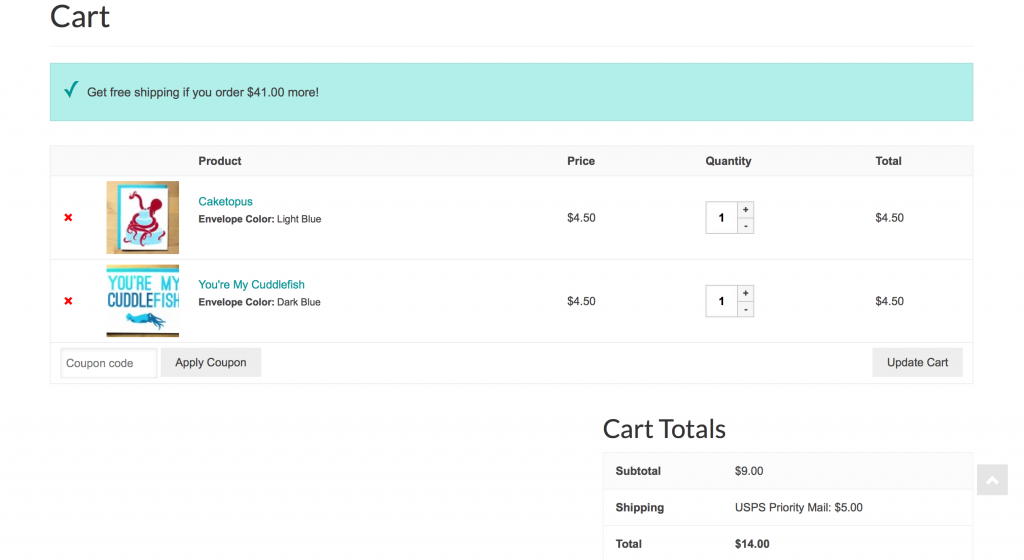Click the Cuddlefish card thumbnail
Screen dimensions: 1024x560
(142, 301)
